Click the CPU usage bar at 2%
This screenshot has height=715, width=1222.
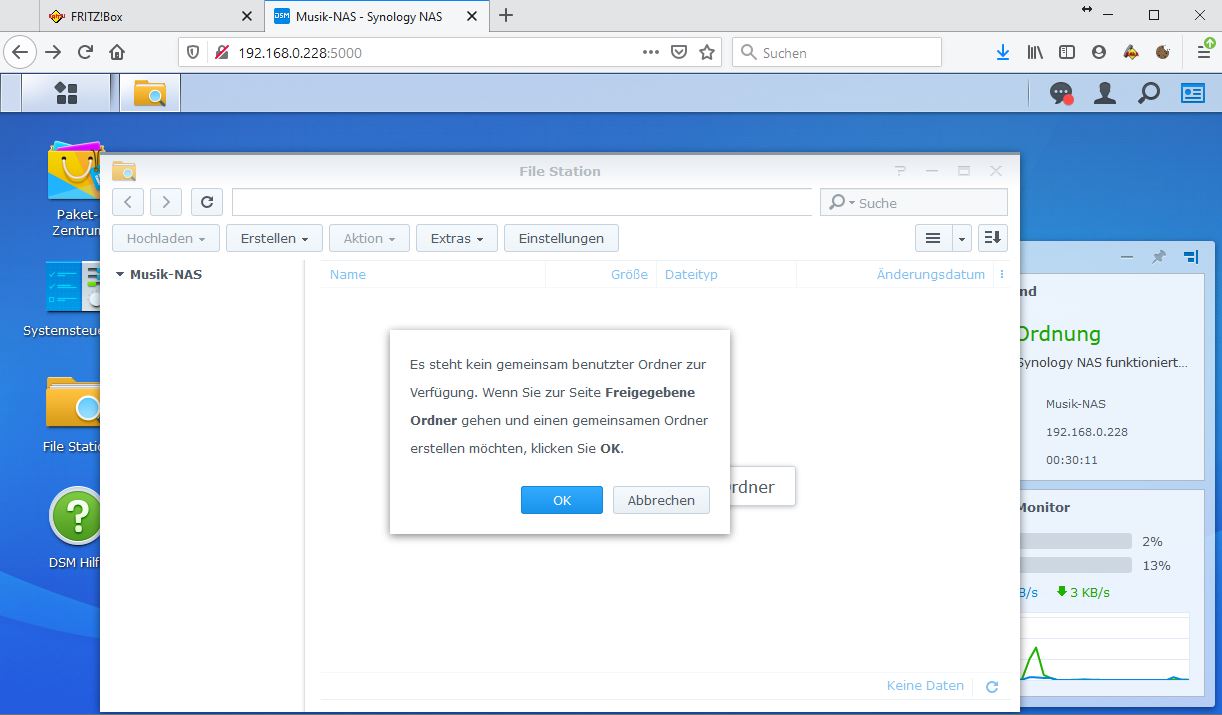(1076, 541)
